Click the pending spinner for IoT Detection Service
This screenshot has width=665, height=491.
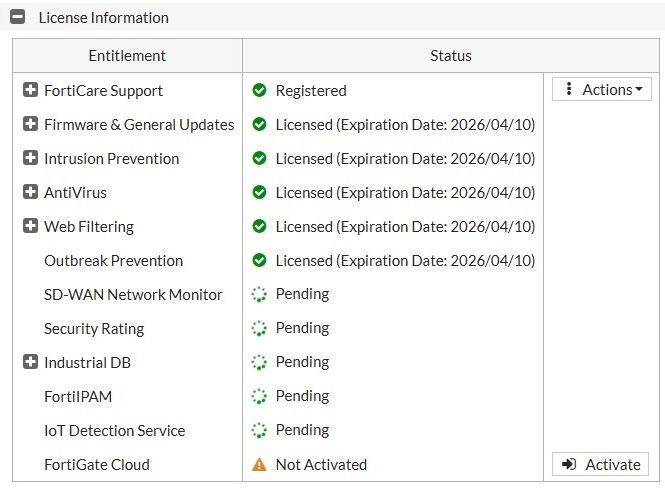pyautogui.click(x=259, y=431)
